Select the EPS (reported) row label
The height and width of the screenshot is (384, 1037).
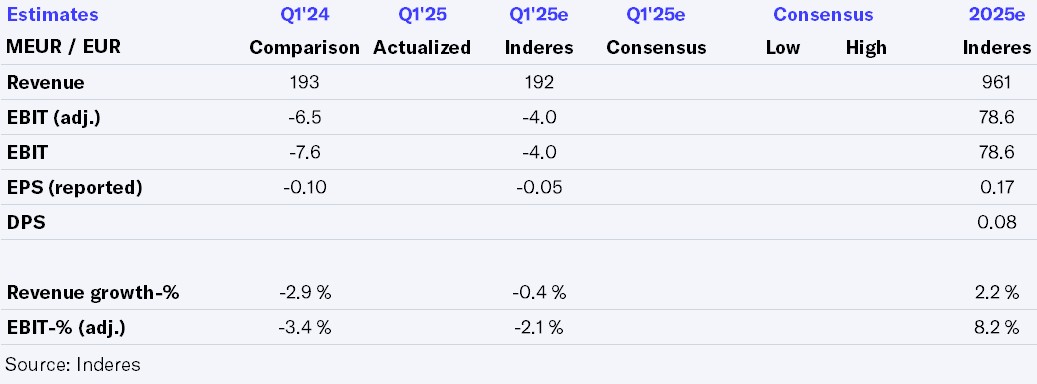74,188
